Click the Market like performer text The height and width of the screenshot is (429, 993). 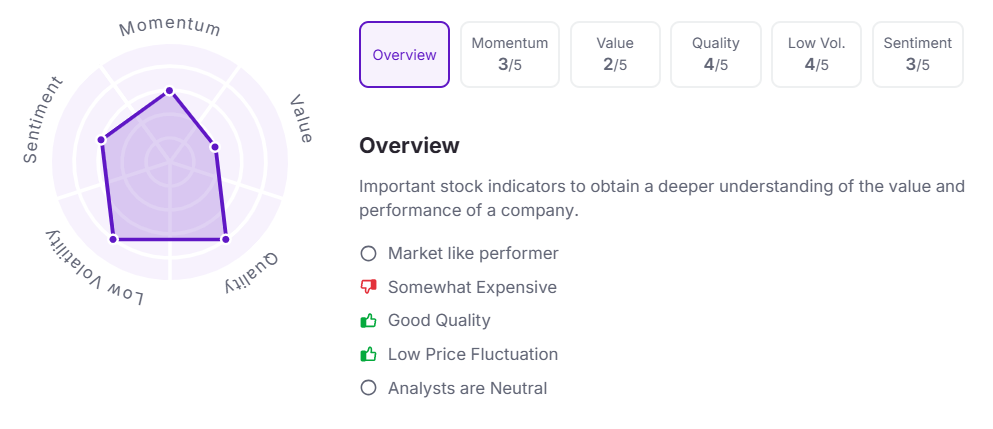[473, 254]
